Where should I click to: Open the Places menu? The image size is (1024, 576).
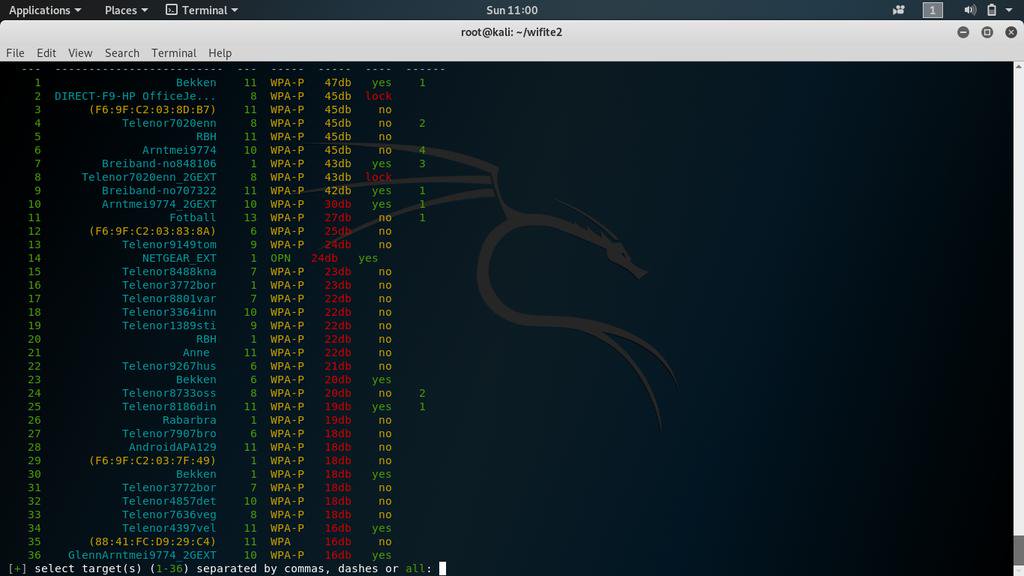[x=126, y=10]
